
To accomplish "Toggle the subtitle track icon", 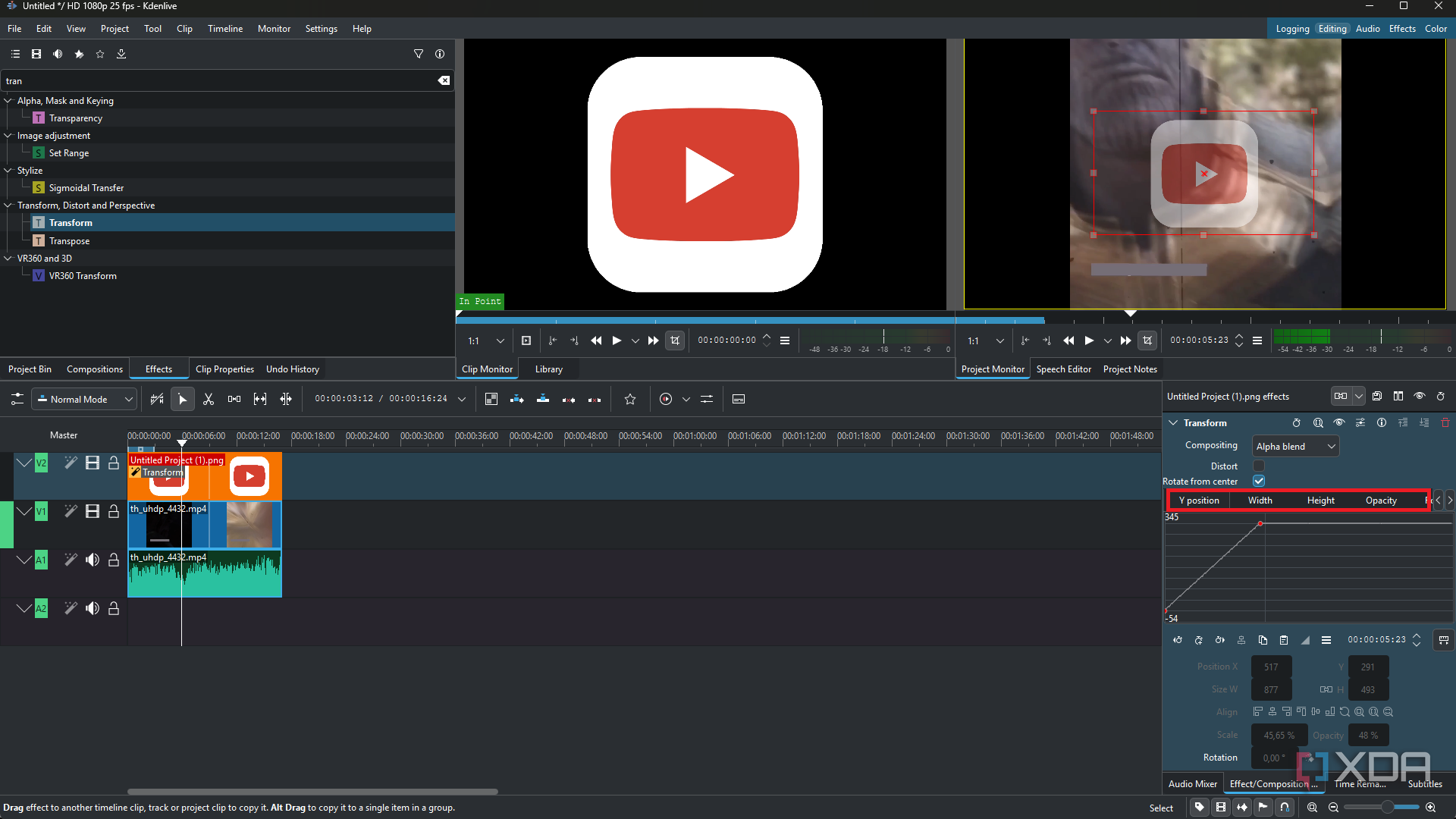I will (739, 400).
